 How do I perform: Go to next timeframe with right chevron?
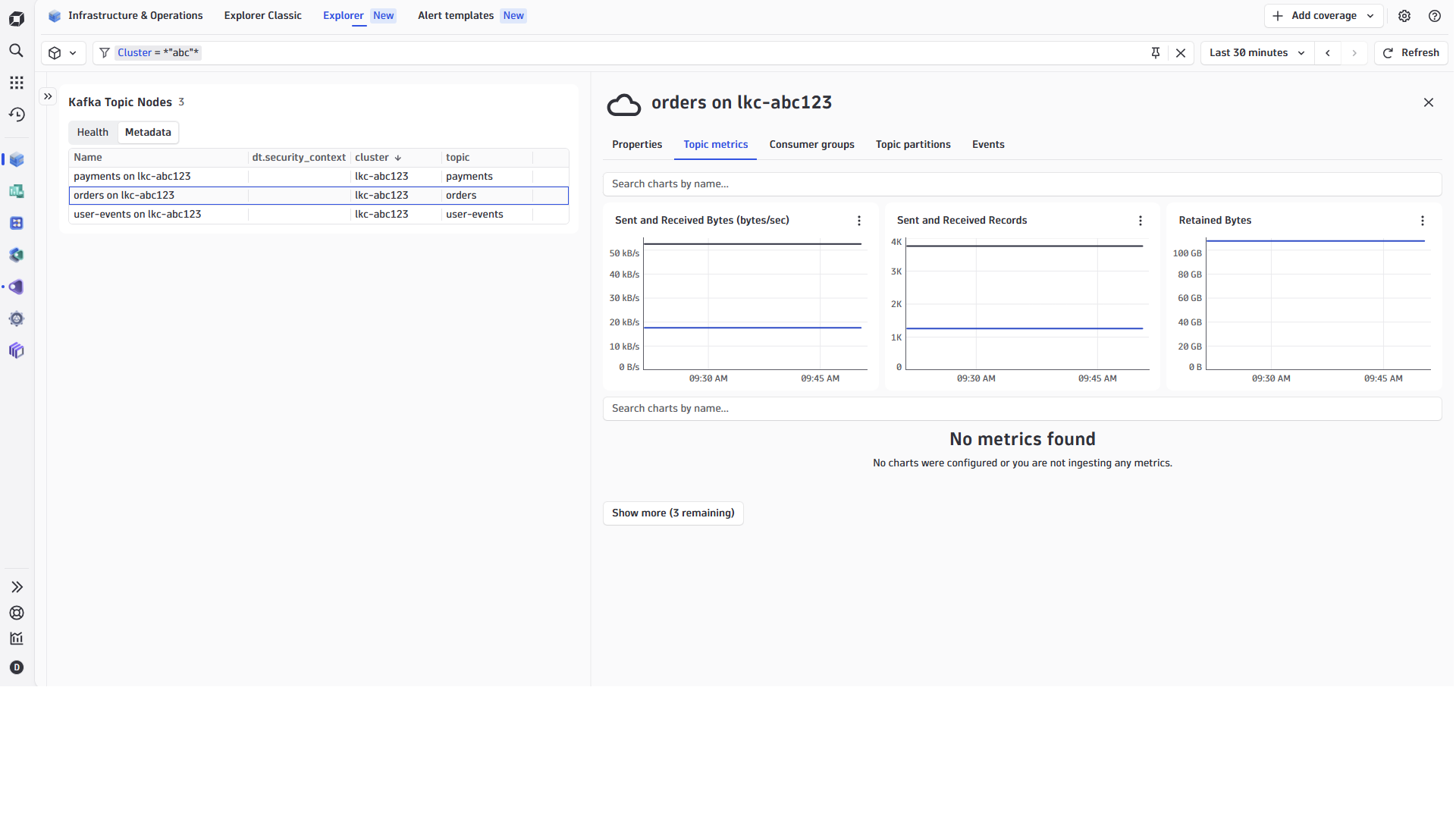click(x=1354, y=53)
